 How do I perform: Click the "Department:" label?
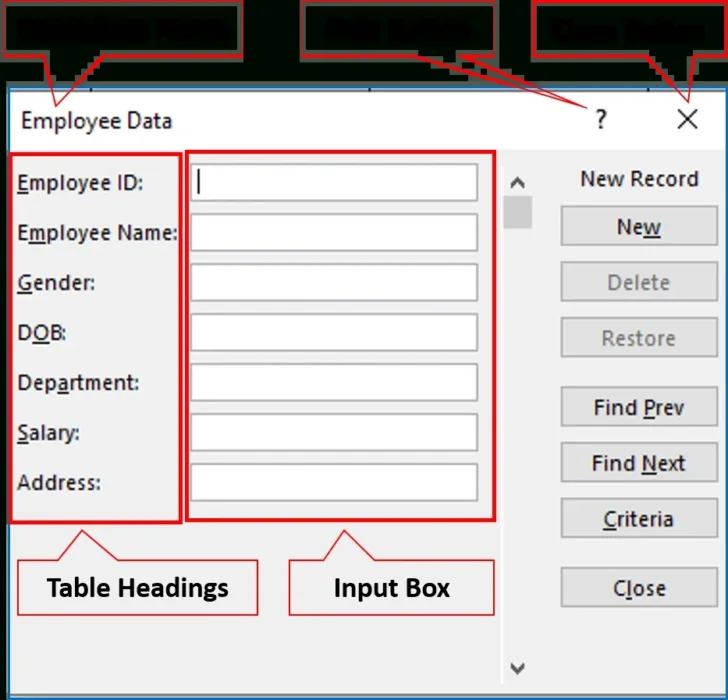(x=78, y=383)
